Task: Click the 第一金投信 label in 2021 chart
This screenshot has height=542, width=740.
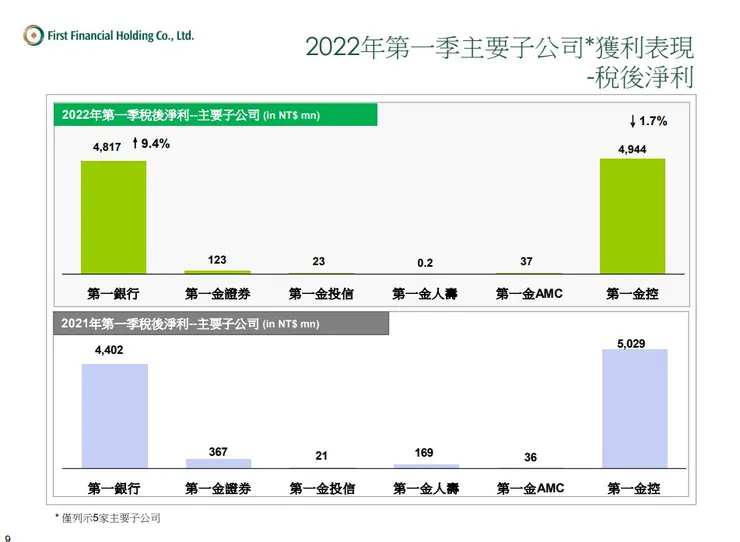Action: [x=322, y=488]
